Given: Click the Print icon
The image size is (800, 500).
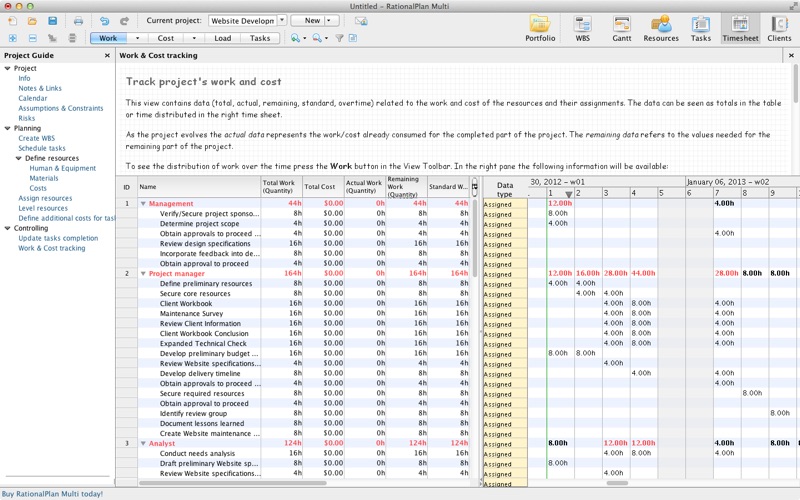Looking at the screenshot, I should pos(79,20).
